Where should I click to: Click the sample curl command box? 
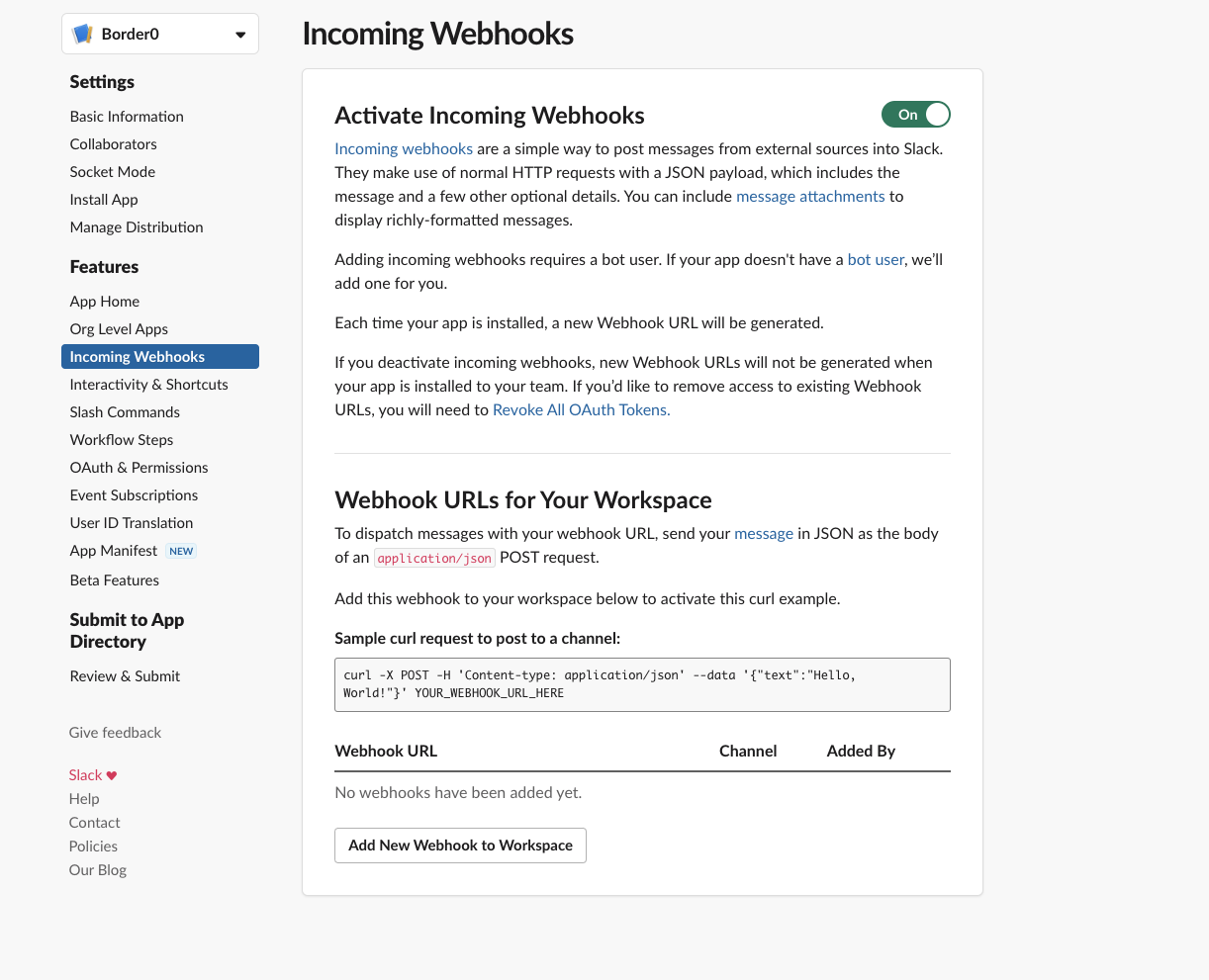pos(642,684)
